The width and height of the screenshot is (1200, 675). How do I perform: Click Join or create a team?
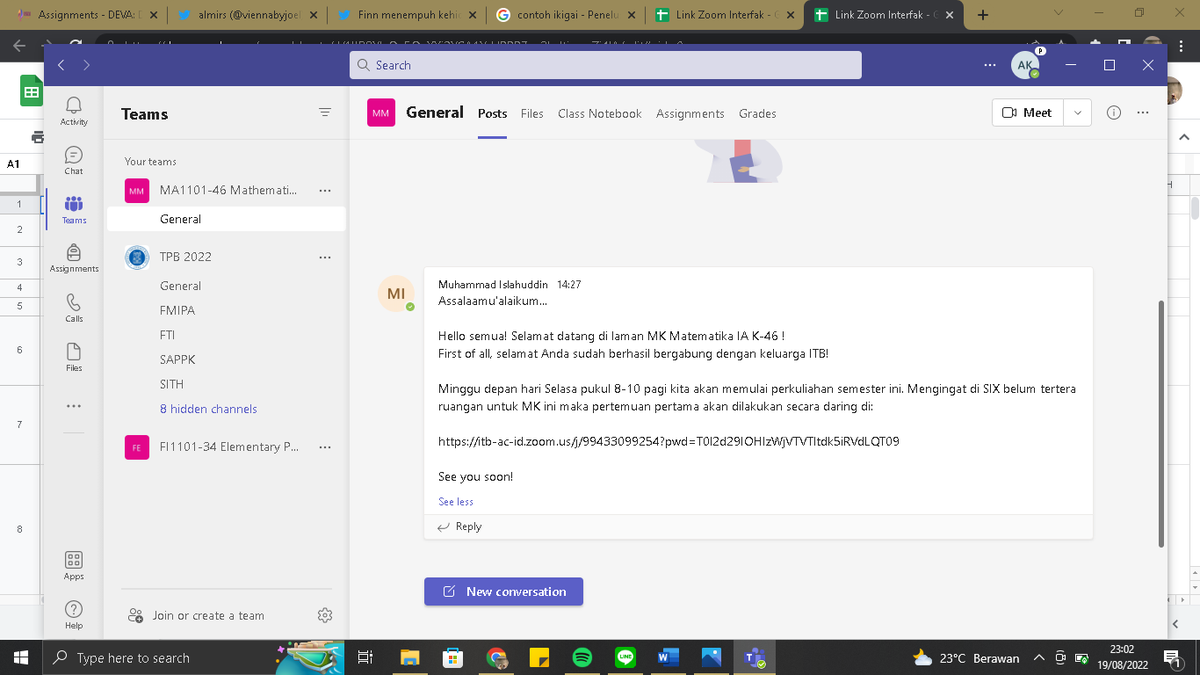pyautogui.click(x=197, y=616)
